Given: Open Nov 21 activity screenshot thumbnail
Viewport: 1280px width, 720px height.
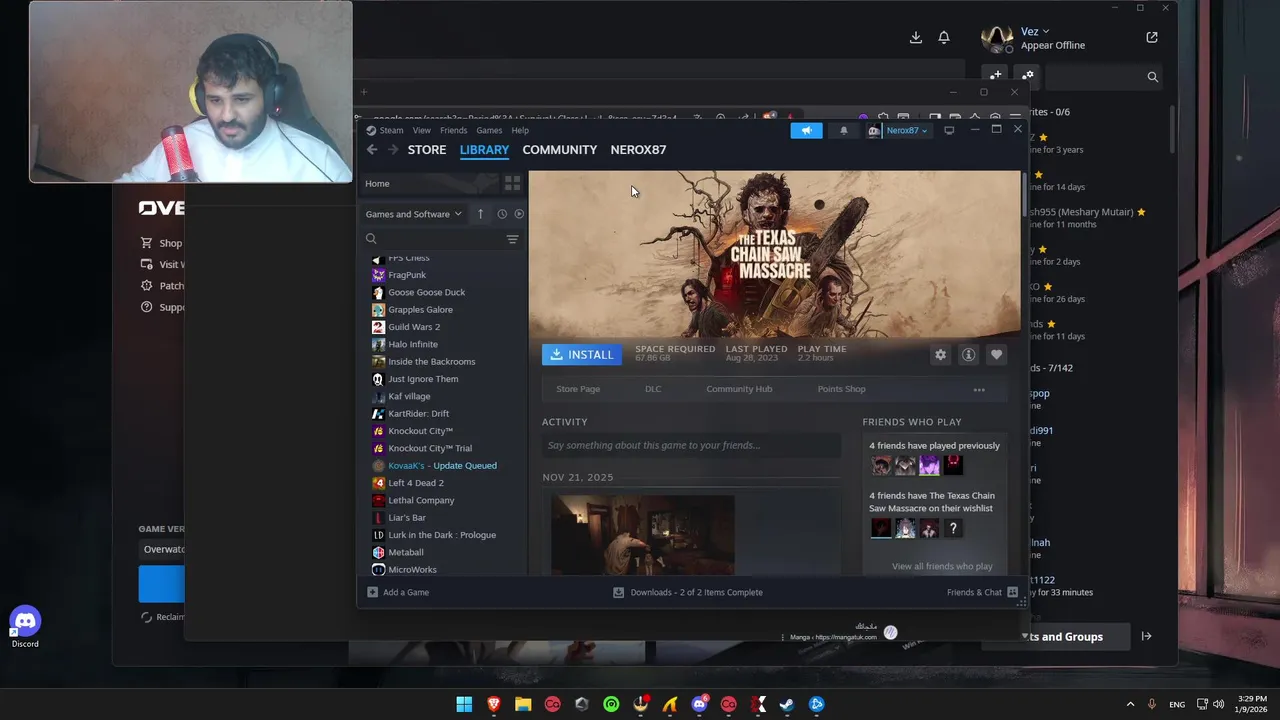Looking at the screenshot, I should tap(642, 536).
